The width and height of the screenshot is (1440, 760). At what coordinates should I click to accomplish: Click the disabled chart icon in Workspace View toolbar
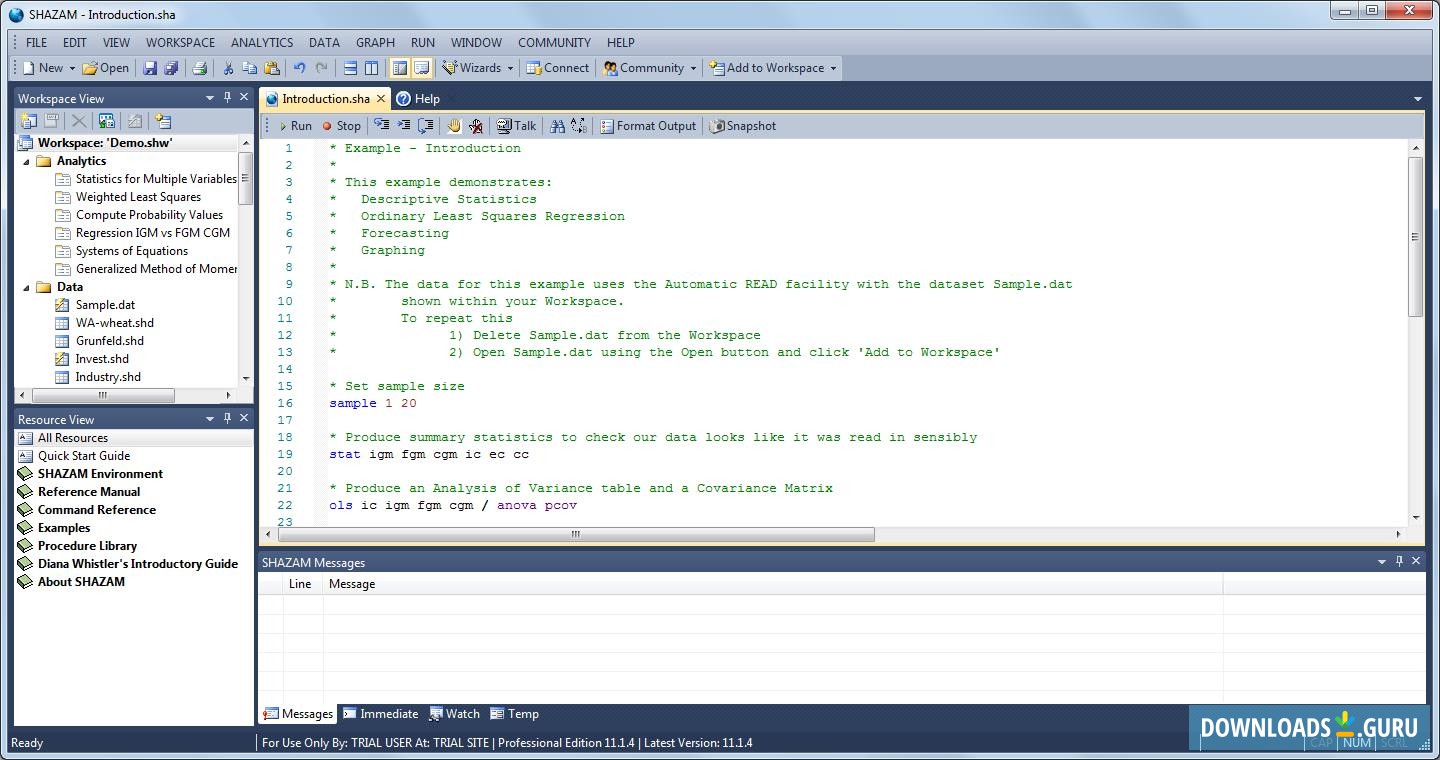(135, 121)
